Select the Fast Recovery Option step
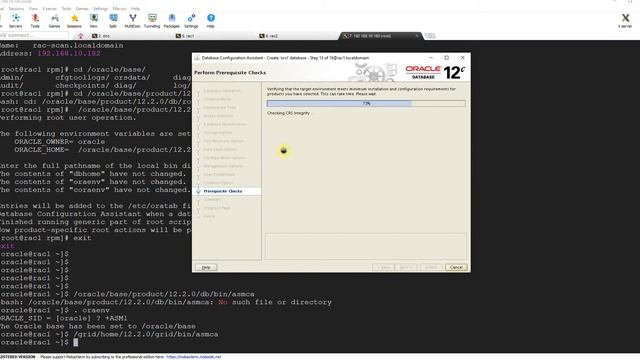 click(223, 141)
